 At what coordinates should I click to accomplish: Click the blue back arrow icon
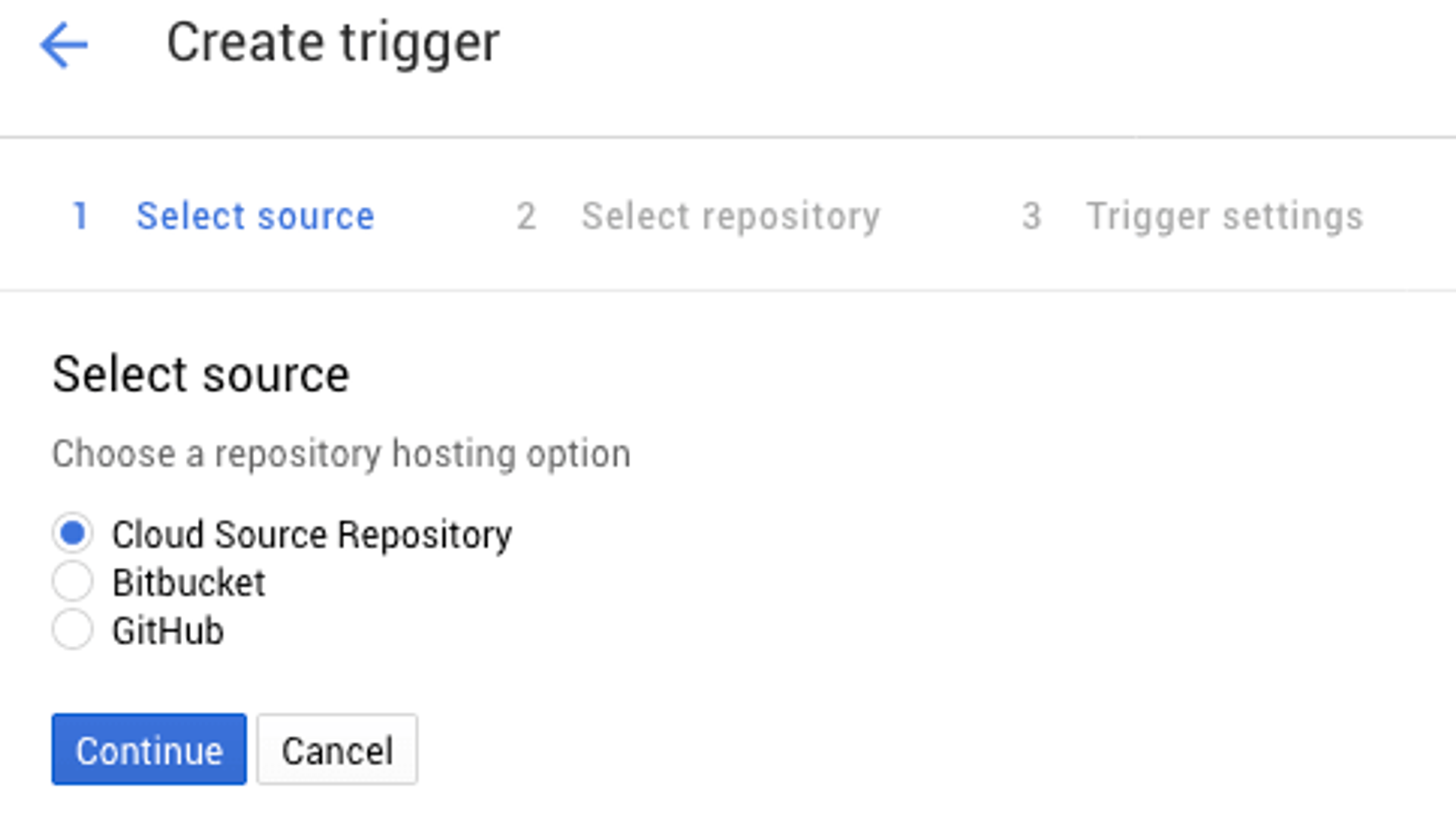point(64,45)
